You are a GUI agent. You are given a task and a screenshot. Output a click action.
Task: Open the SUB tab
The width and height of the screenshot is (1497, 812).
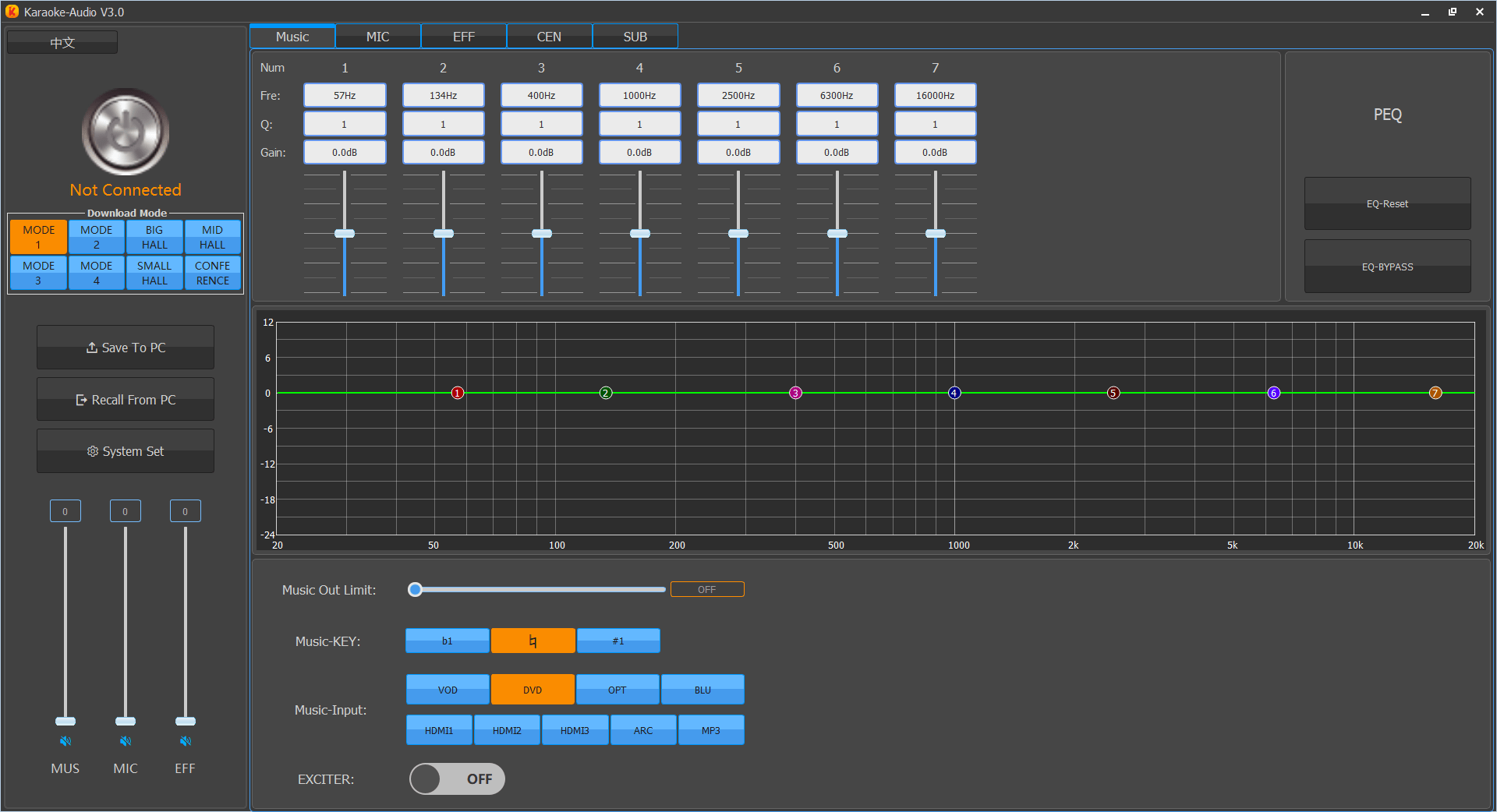point(635,37)
